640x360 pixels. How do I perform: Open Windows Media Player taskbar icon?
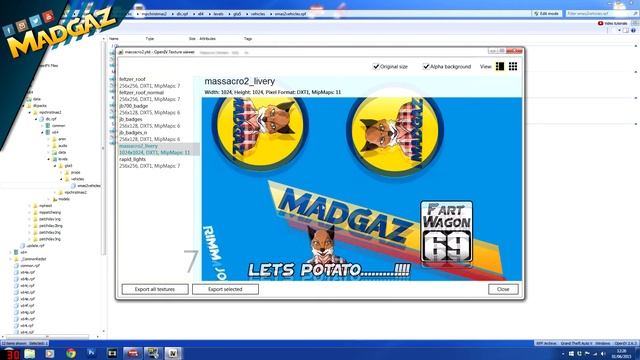coord(50,353)
